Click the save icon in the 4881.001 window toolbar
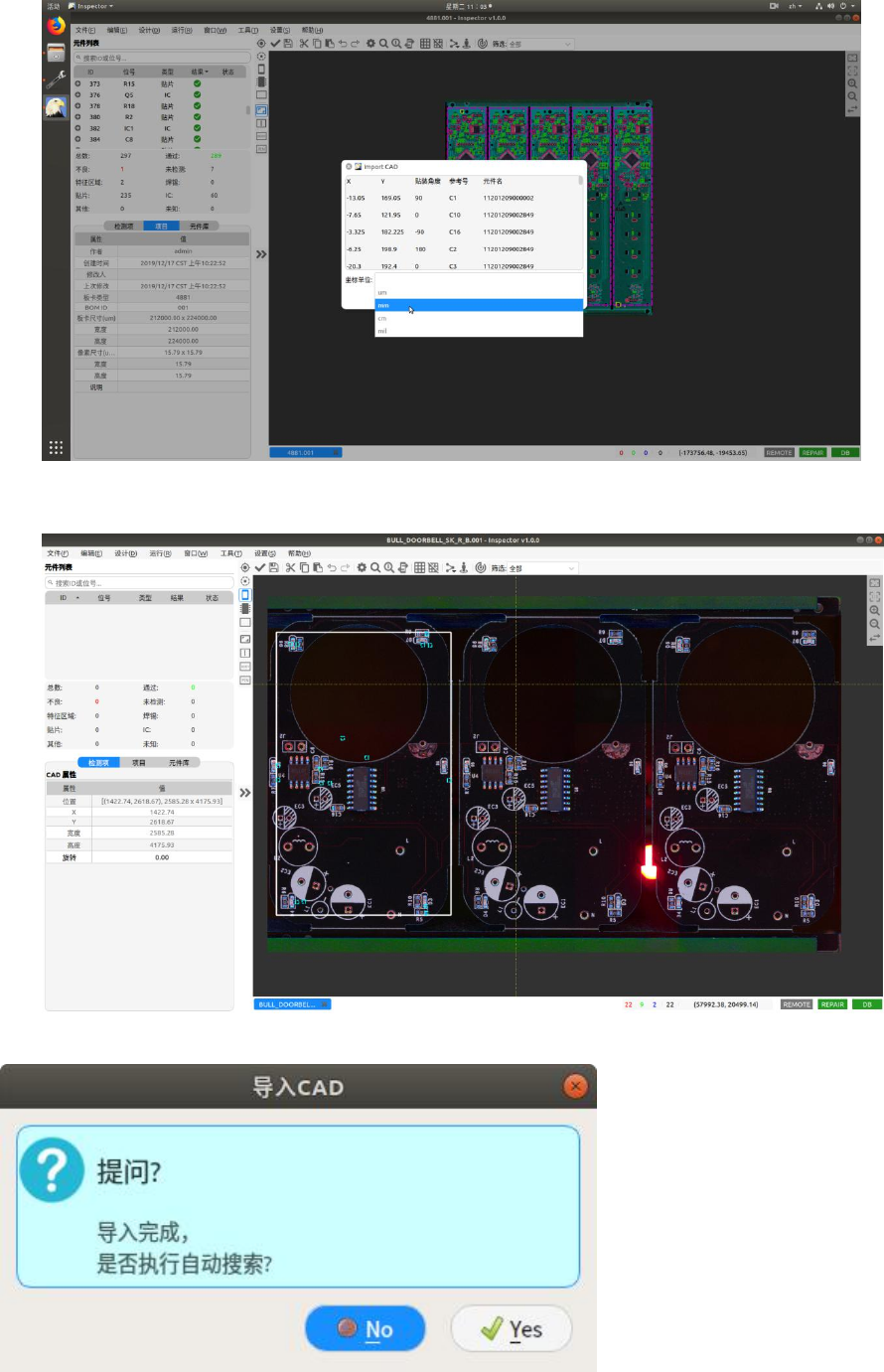Screen dimensions: 884x1372 click(x=288, y=44)
